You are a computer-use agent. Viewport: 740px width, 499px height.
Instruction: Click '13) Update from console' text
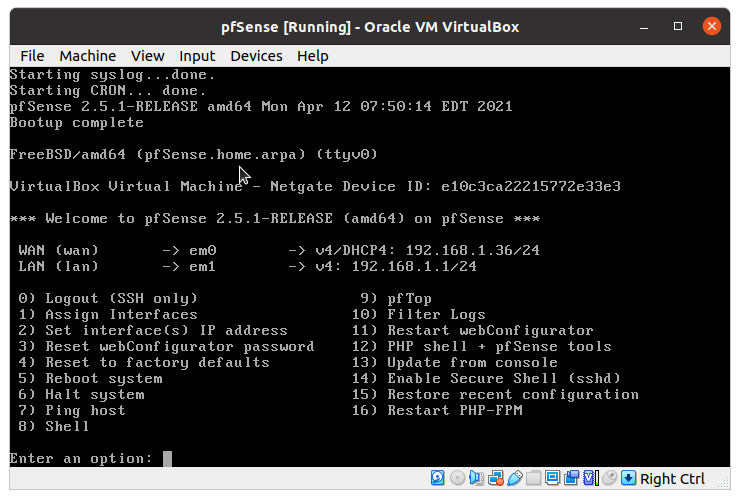[x=454, y=363]
